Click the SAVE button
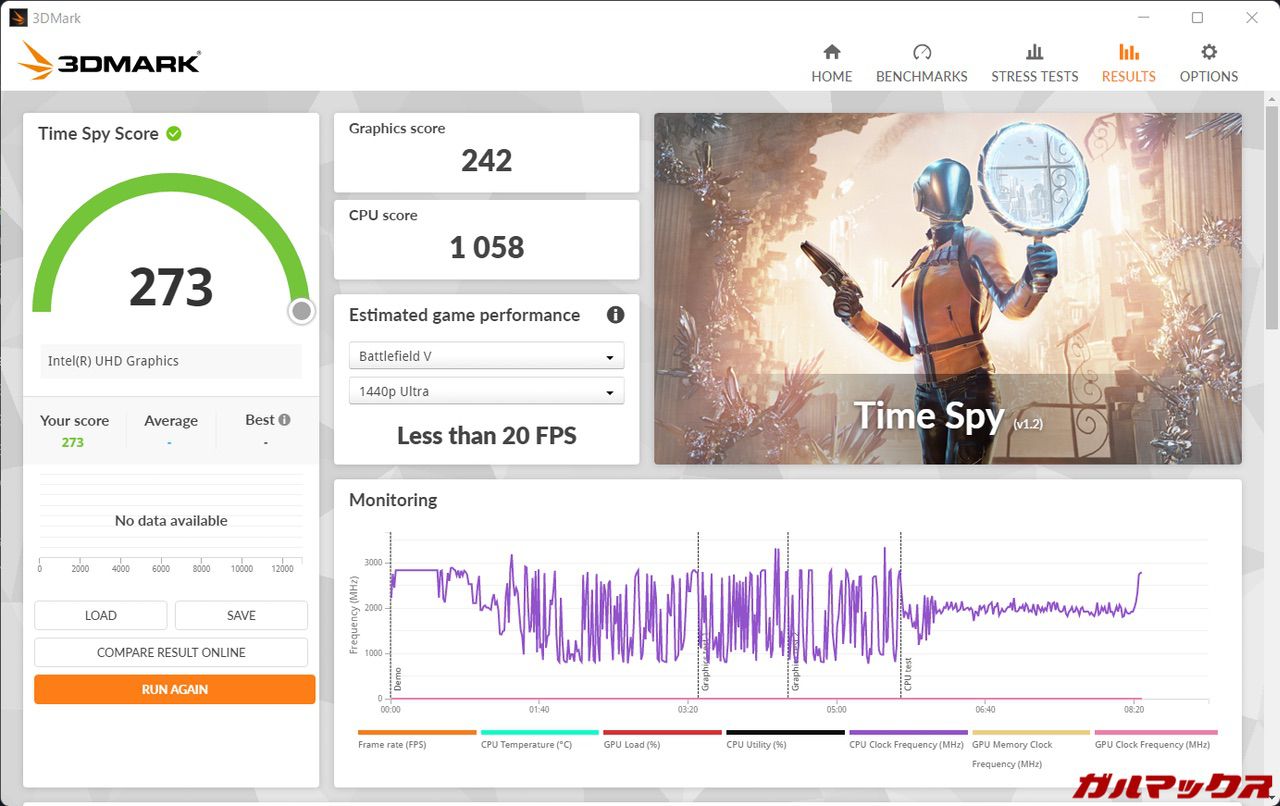 pos(241,615)
